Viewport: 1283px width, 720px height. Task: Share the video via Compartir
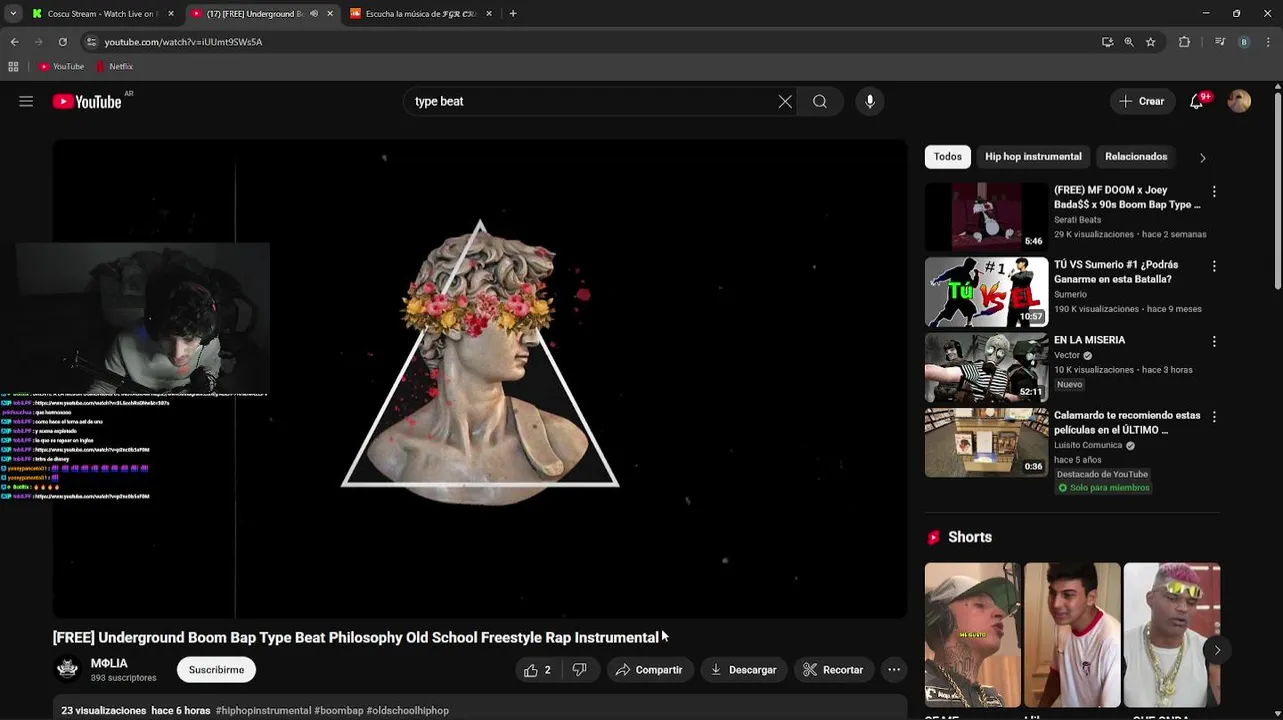649,670
